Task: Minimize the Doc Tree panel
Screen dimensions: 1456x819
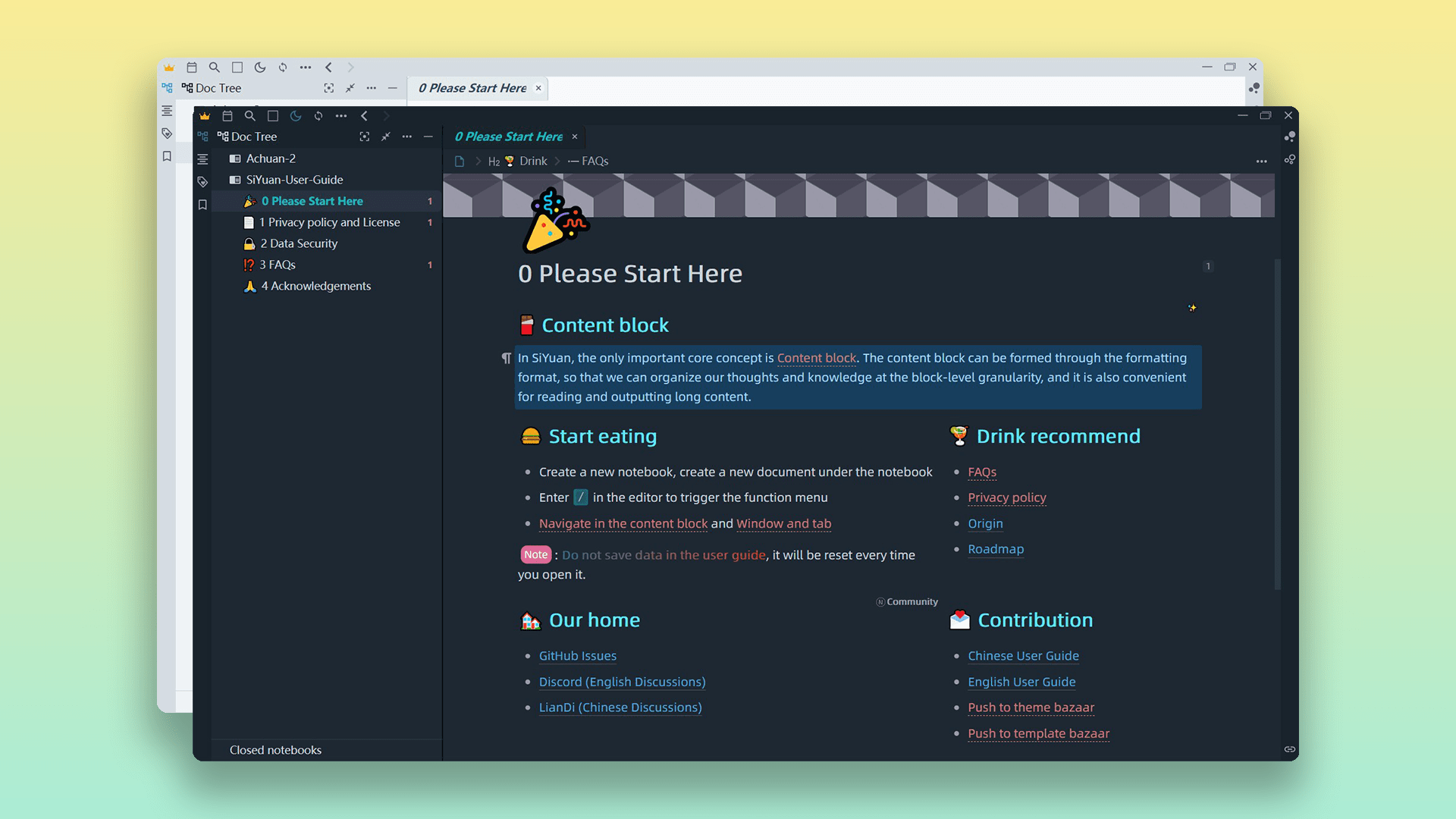Action: 428,136
